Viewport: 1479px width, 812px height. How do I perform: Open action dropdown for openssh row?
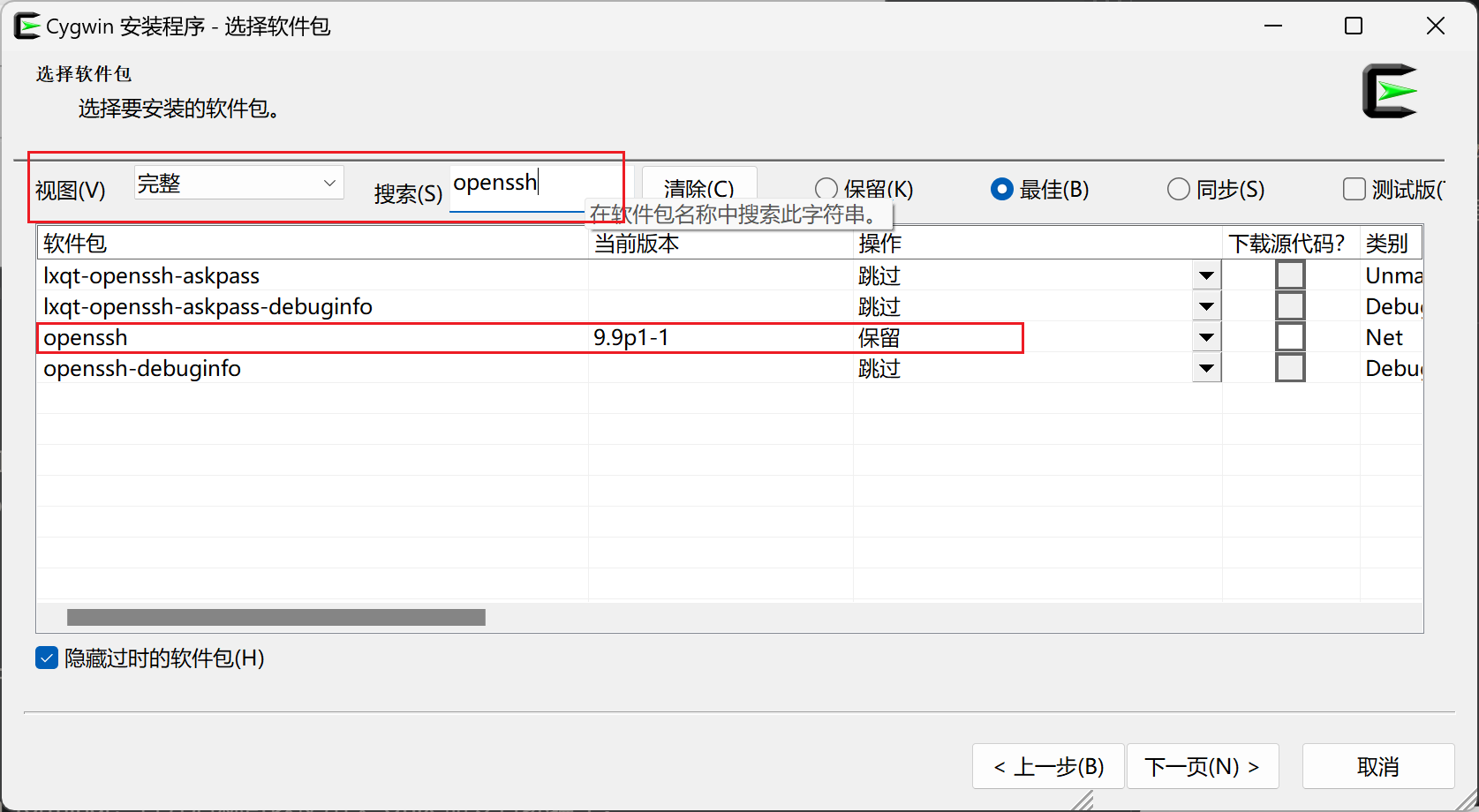click(1206, 337)
